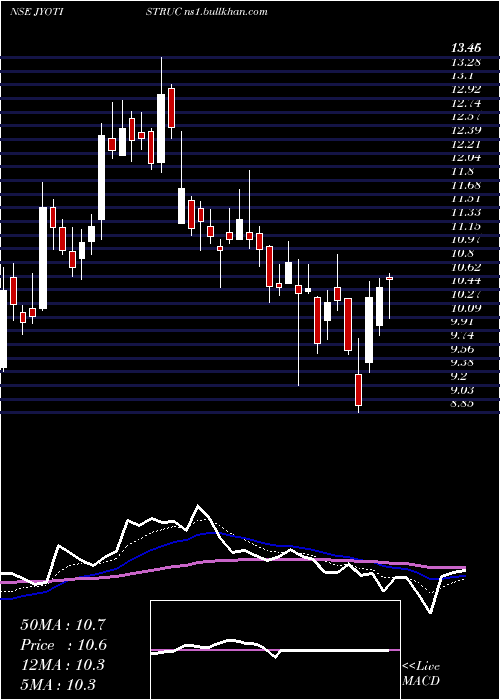Click the 10.62 price axis label
The width and height of the screenshot is (500, 700).
(467, 267)
